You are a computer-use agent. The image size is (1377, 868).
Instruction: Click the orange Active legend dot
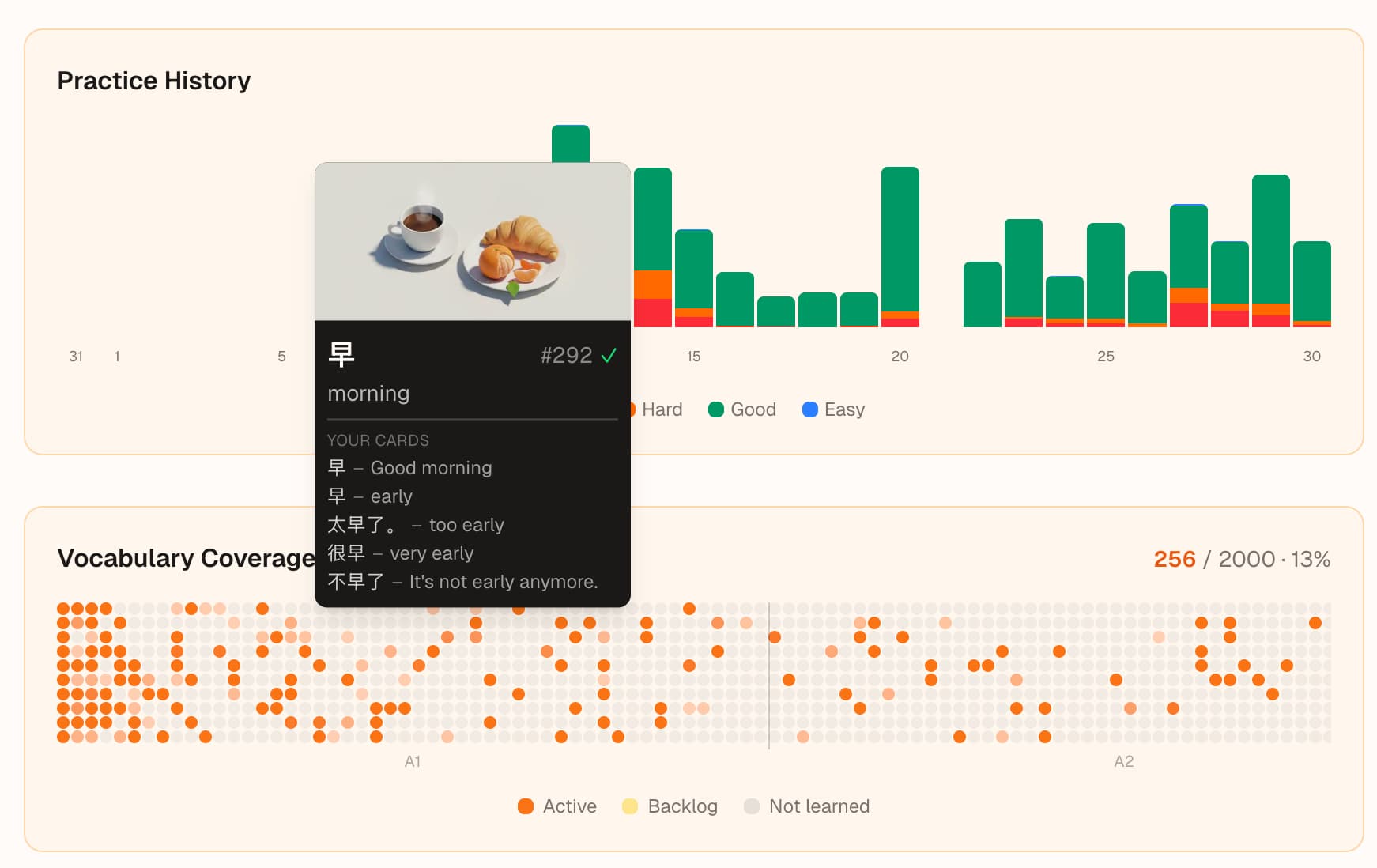pyautogui.click(x=526, y=806)
